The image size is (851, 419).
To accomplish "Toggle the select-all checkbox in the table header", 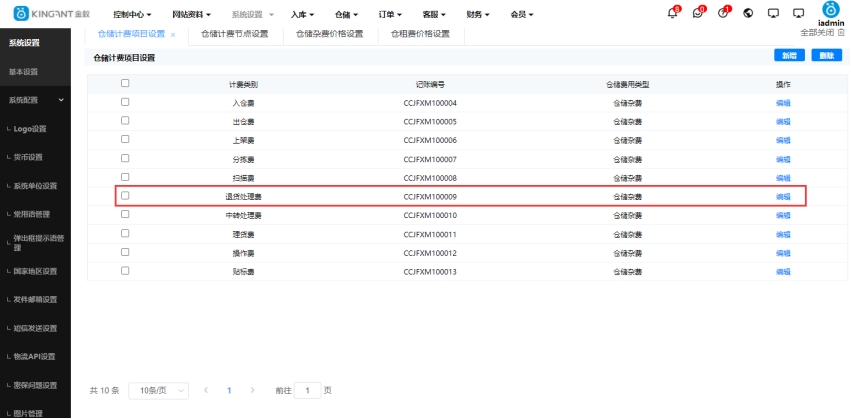I will coord(125,83).
